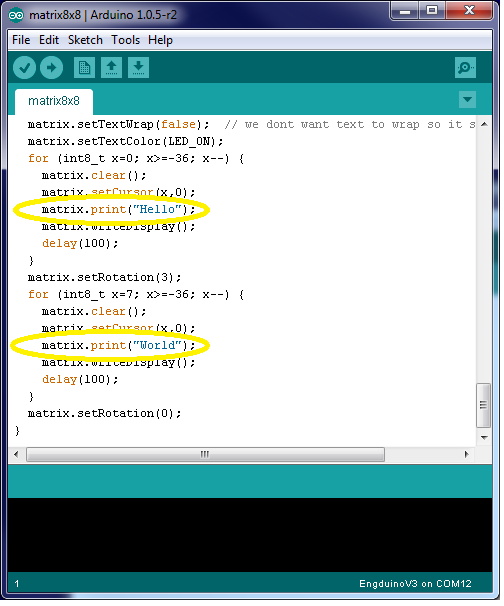Click the matrix.print("Hello") code line

click(118, 209)
